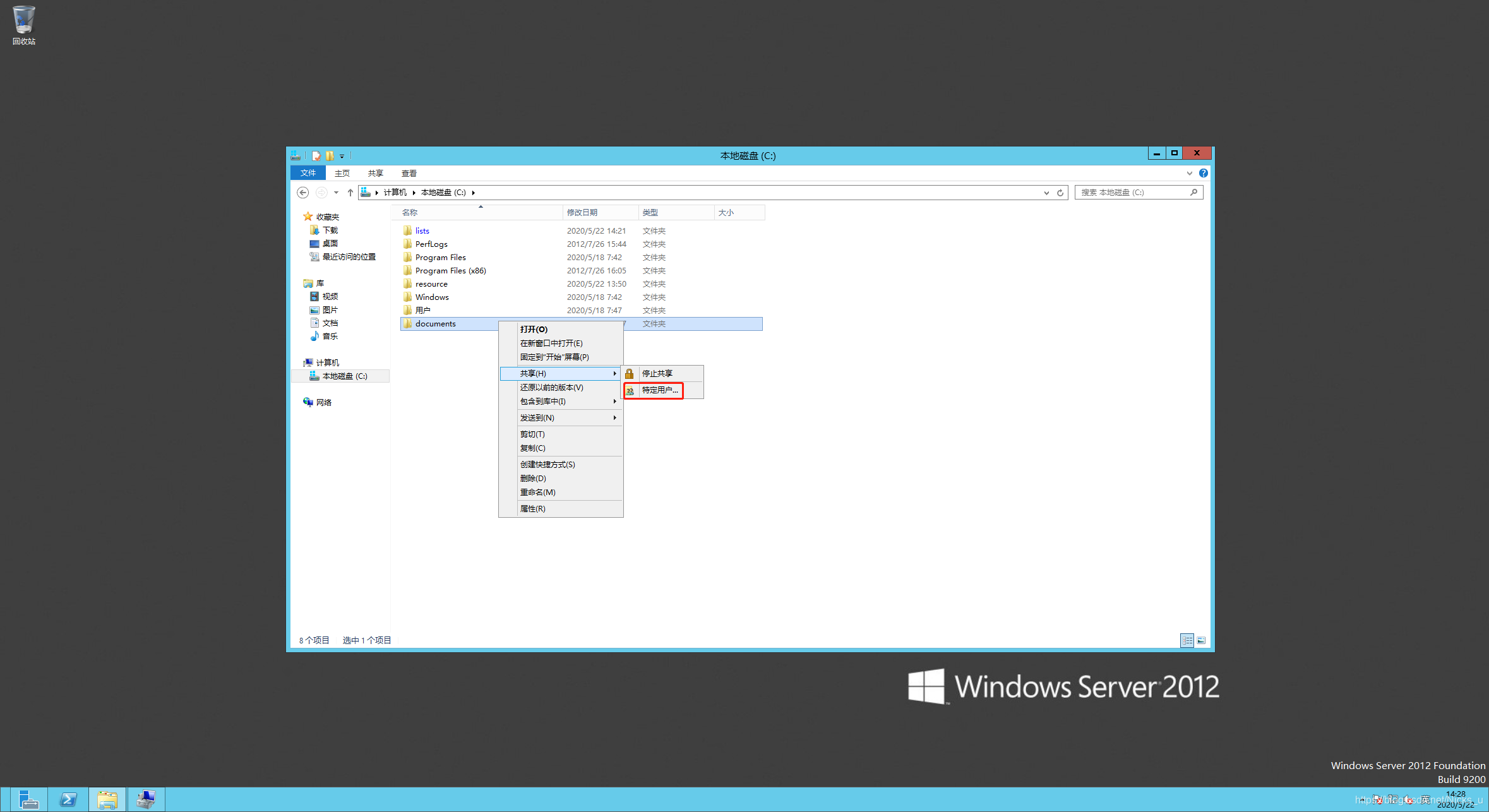Open the quick access toolbar customize dropdown
This screenshot has width=1489, height=812.
click(x=342, y=156)
